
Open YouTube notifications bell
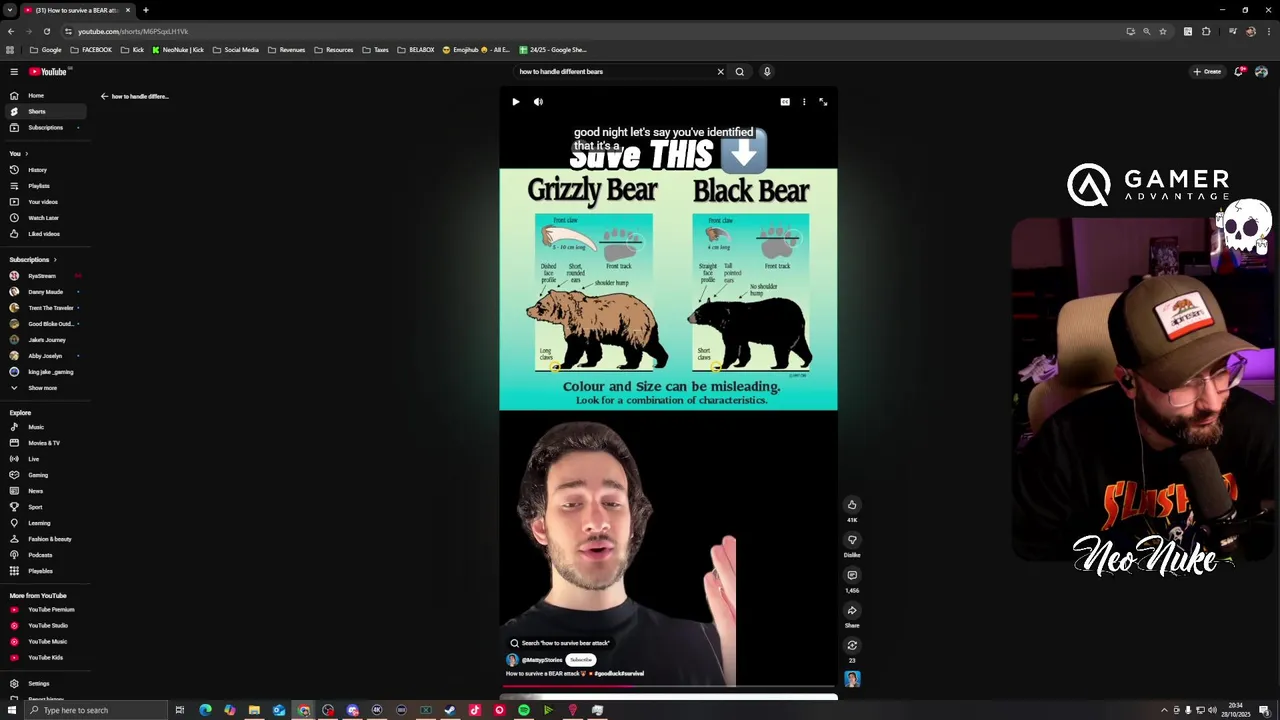1239,72
